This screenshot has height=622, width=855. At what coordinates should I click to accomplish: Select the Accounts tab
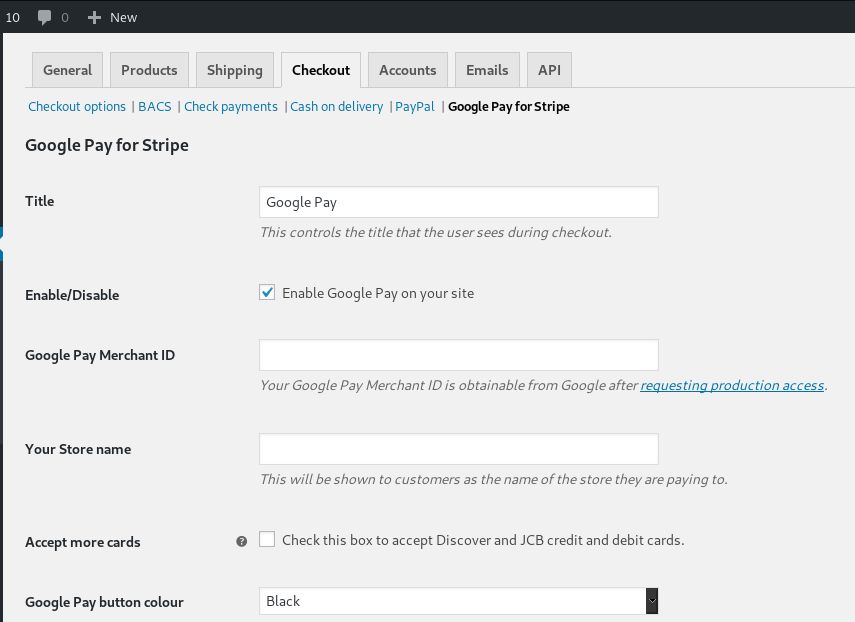pyautogui.click(x=408, y=70)
